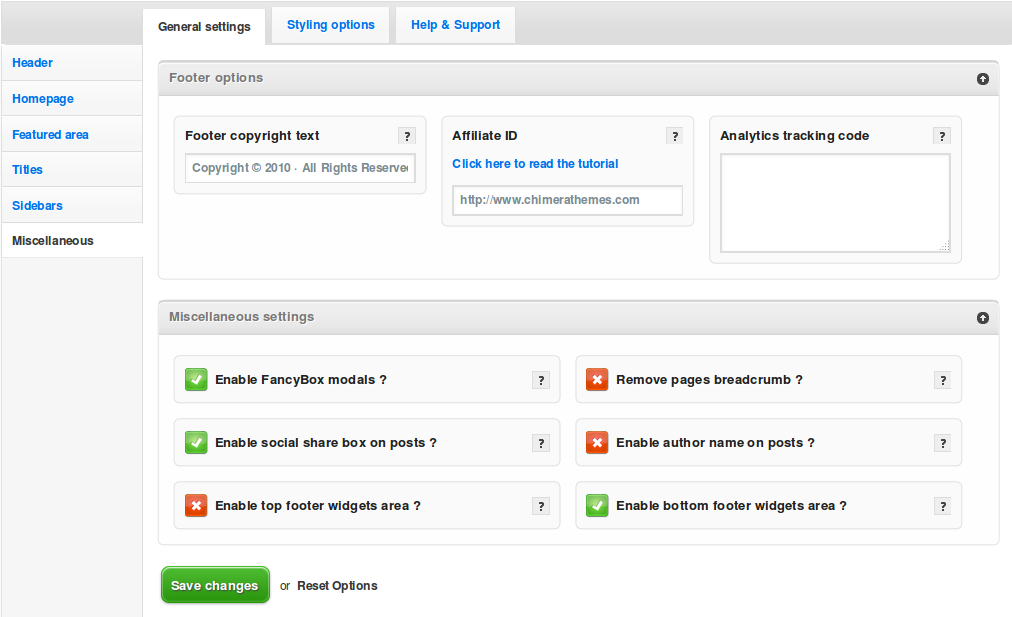This screenshot has height=617, width=1012.
Task: Collapse the Footer options panel
Action: point(982,78)
